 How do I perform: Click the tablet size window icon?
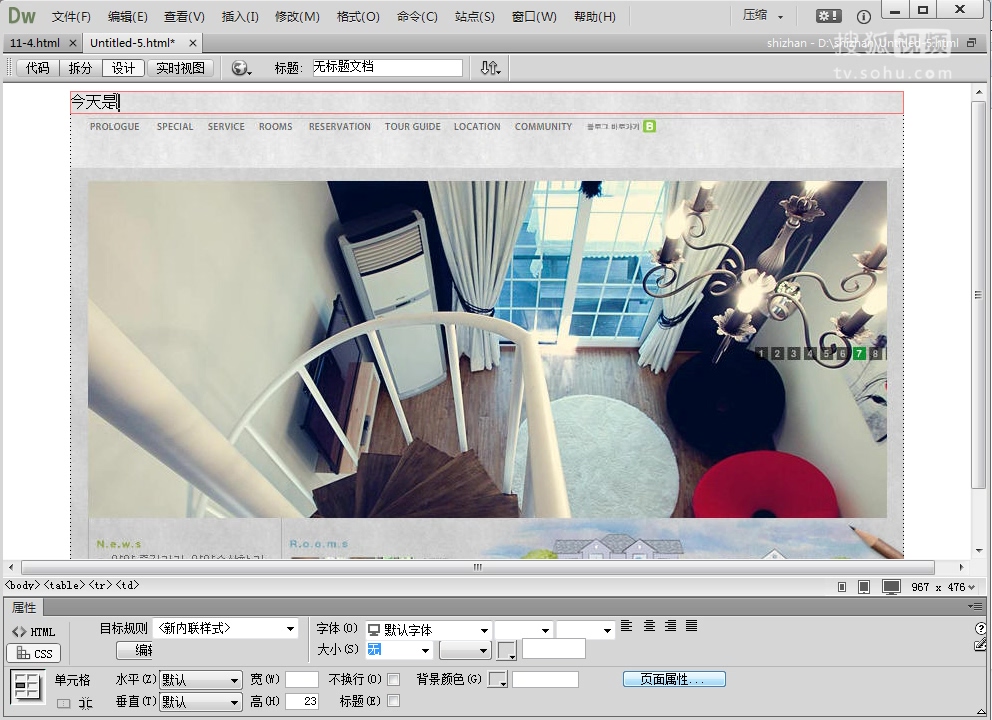point(864,587)
